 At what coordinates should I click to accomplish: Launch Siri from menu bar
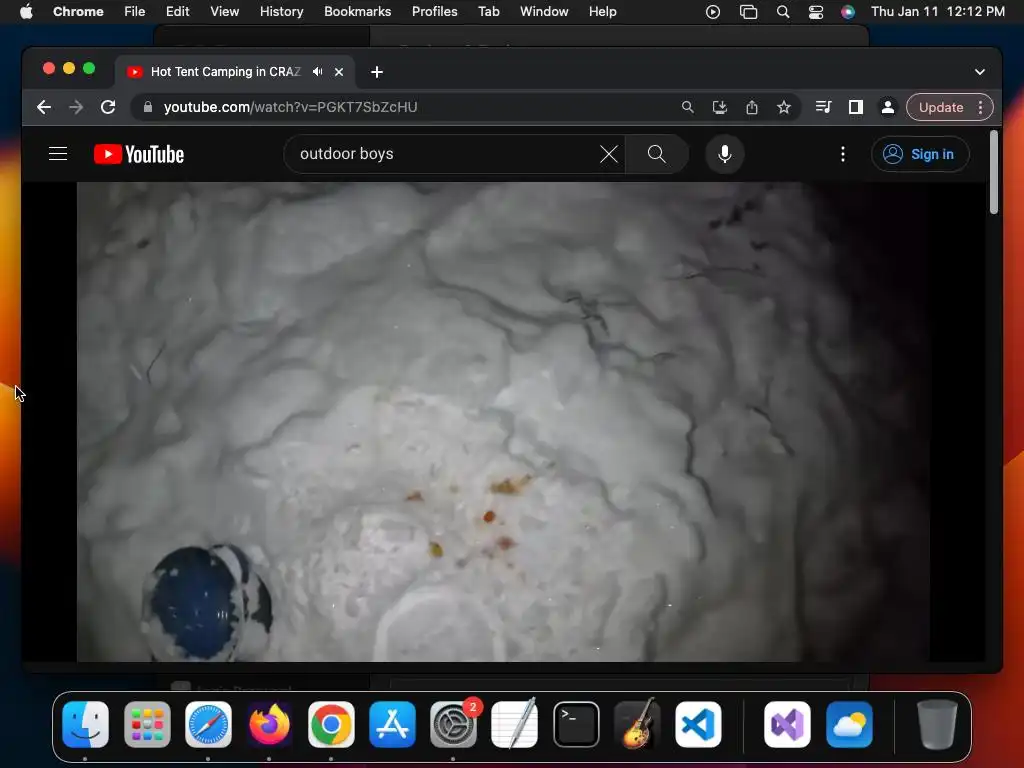[848, 12]
